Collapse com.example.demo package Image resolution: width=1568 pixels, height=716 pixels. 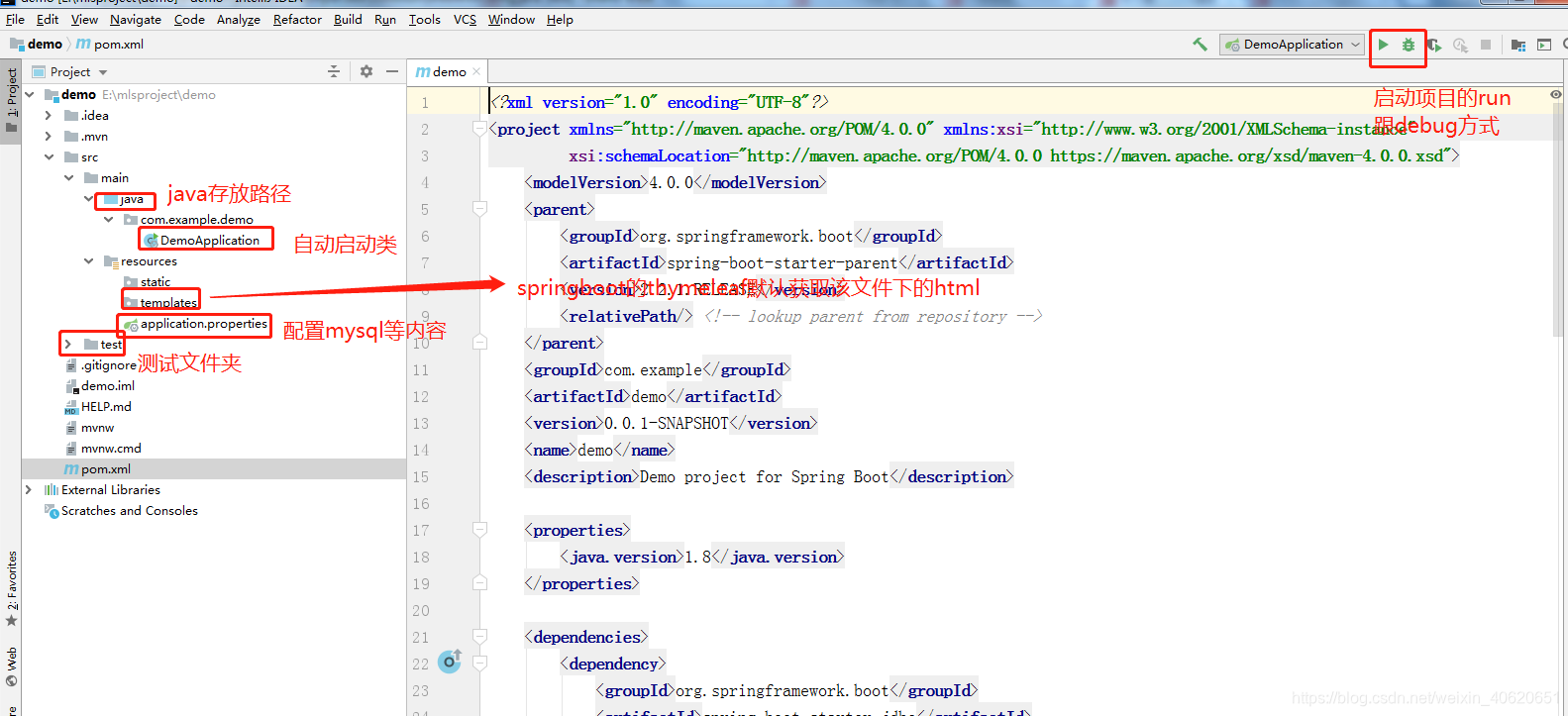point(109,220)
